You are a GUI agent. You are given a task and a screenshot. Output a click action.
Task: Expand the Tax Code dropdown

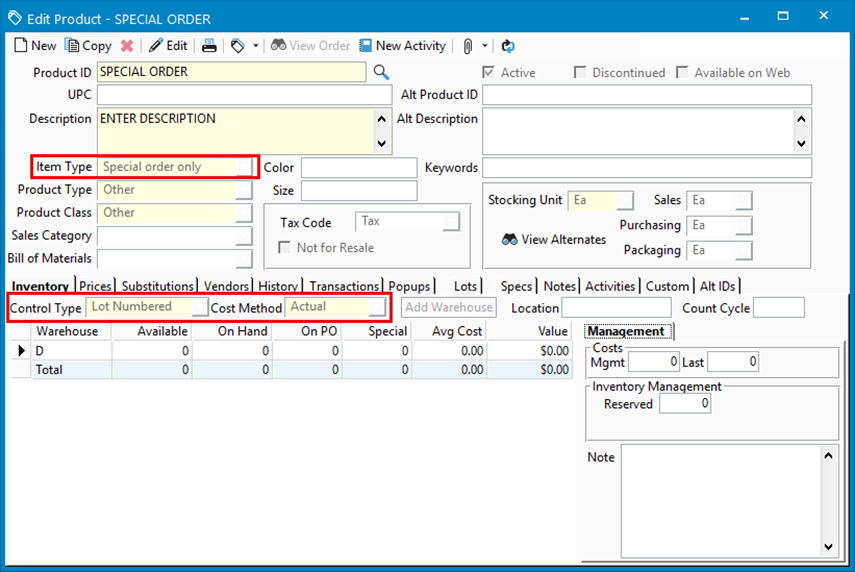click(x=451, y=222)
